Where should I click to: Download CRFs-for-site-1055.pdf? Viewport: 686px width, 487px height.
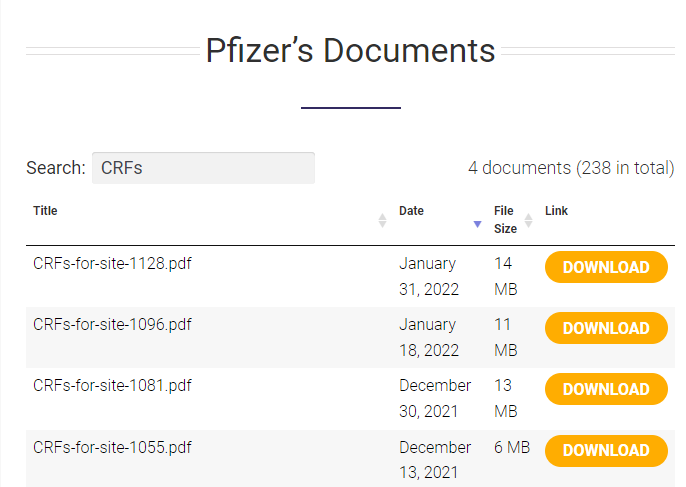606,451
